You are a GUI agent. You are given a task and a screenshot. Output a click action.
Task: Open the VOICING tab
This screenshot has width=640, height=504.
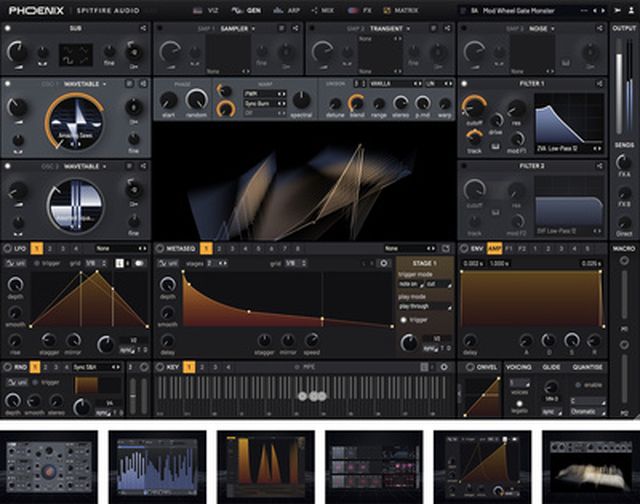click(x=519, y=367)
